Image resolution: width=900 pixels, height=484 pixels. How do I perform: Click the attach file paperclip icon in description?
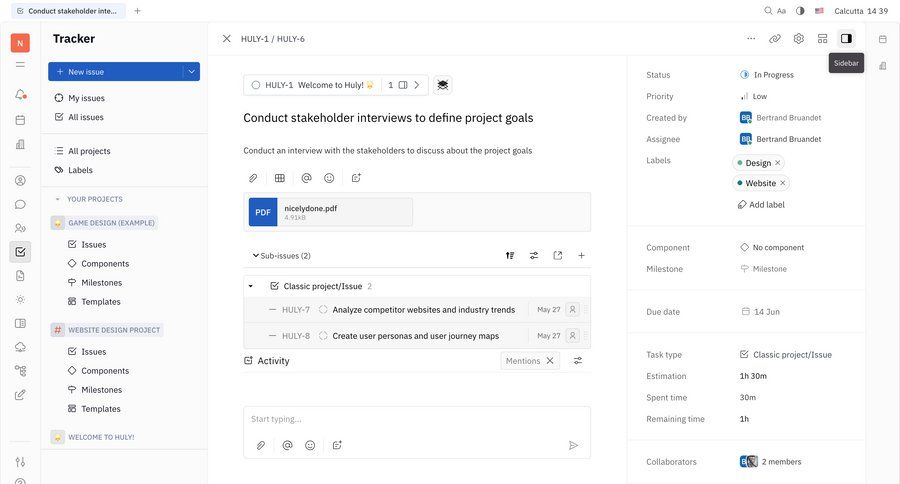(253, 178)
